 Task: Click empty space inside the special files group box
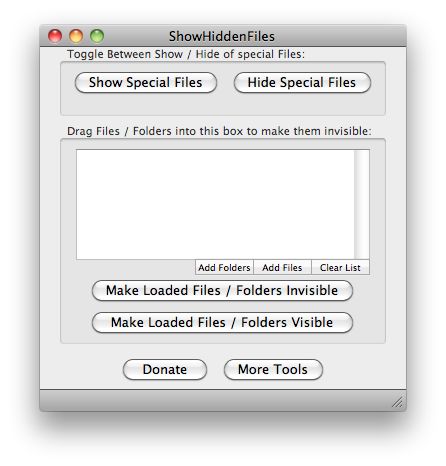coord(223,104)
